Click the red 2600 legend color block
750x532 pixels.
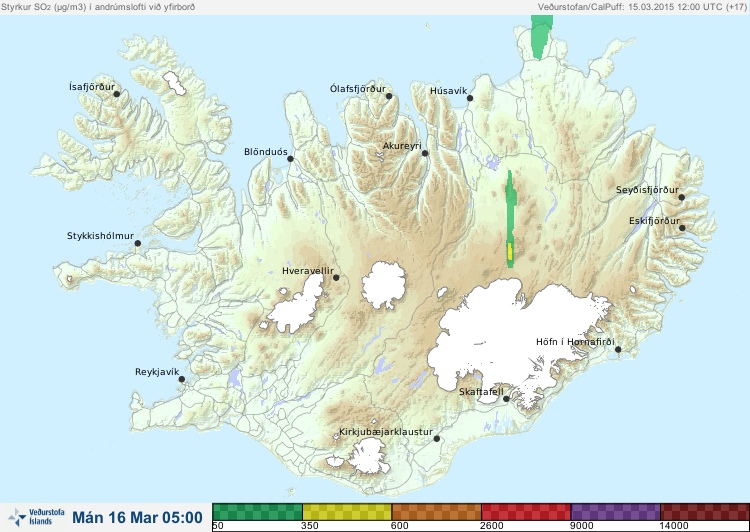[526, 512]
